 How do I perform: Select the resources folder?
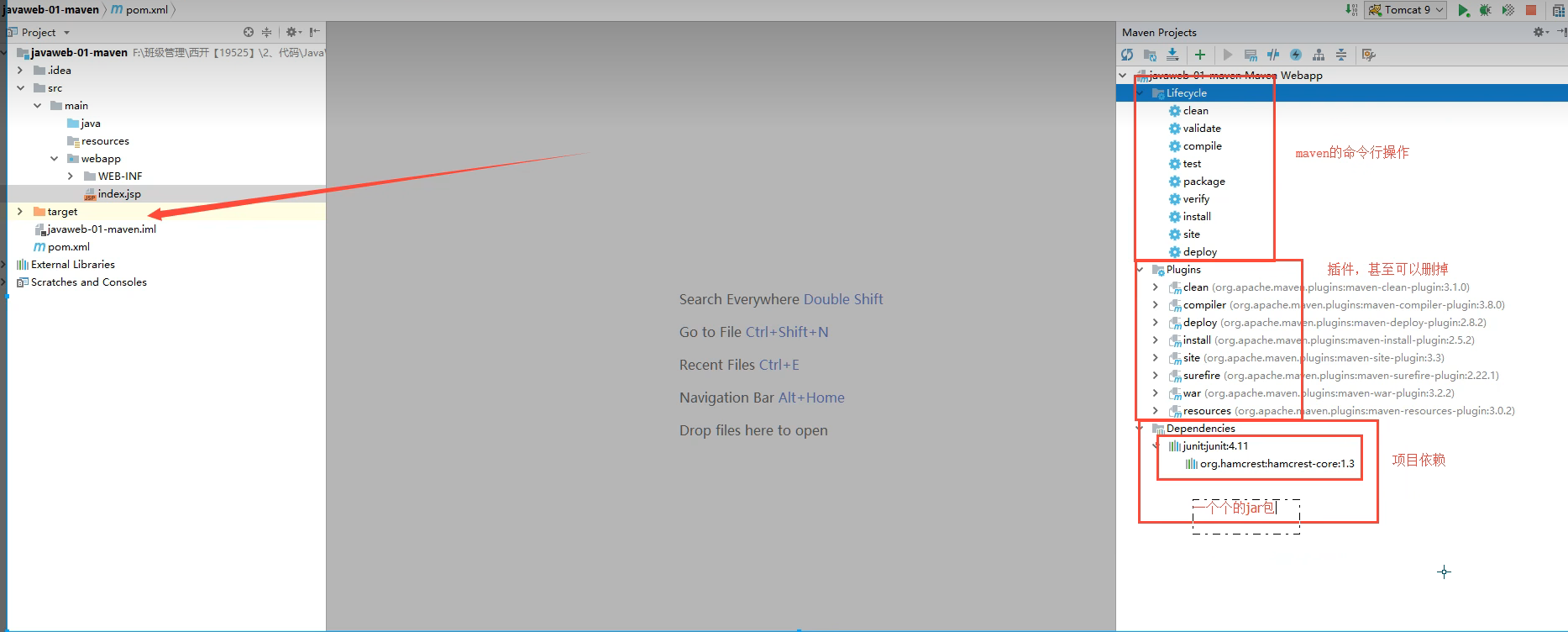pos(98,141)
